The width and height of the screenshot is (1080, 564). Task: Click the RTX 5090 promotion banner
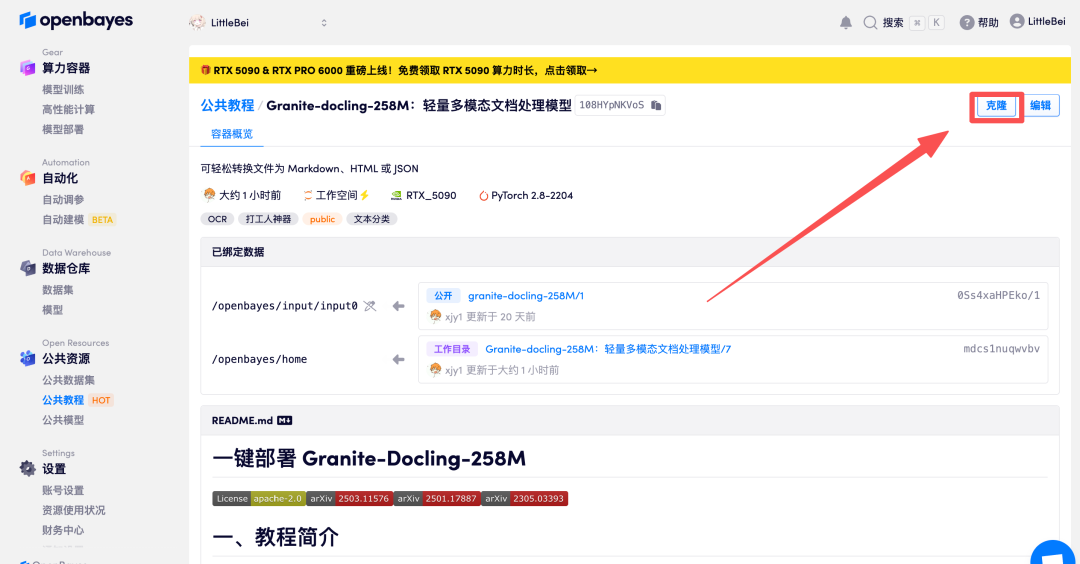click(x=630, y=70)
